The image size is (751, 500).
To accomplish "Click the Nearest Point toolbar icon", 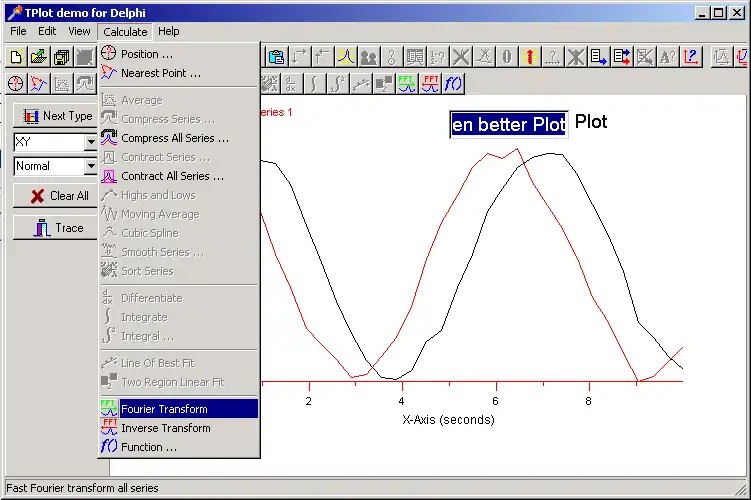I will pyautogui.click(x=38, y=84).
